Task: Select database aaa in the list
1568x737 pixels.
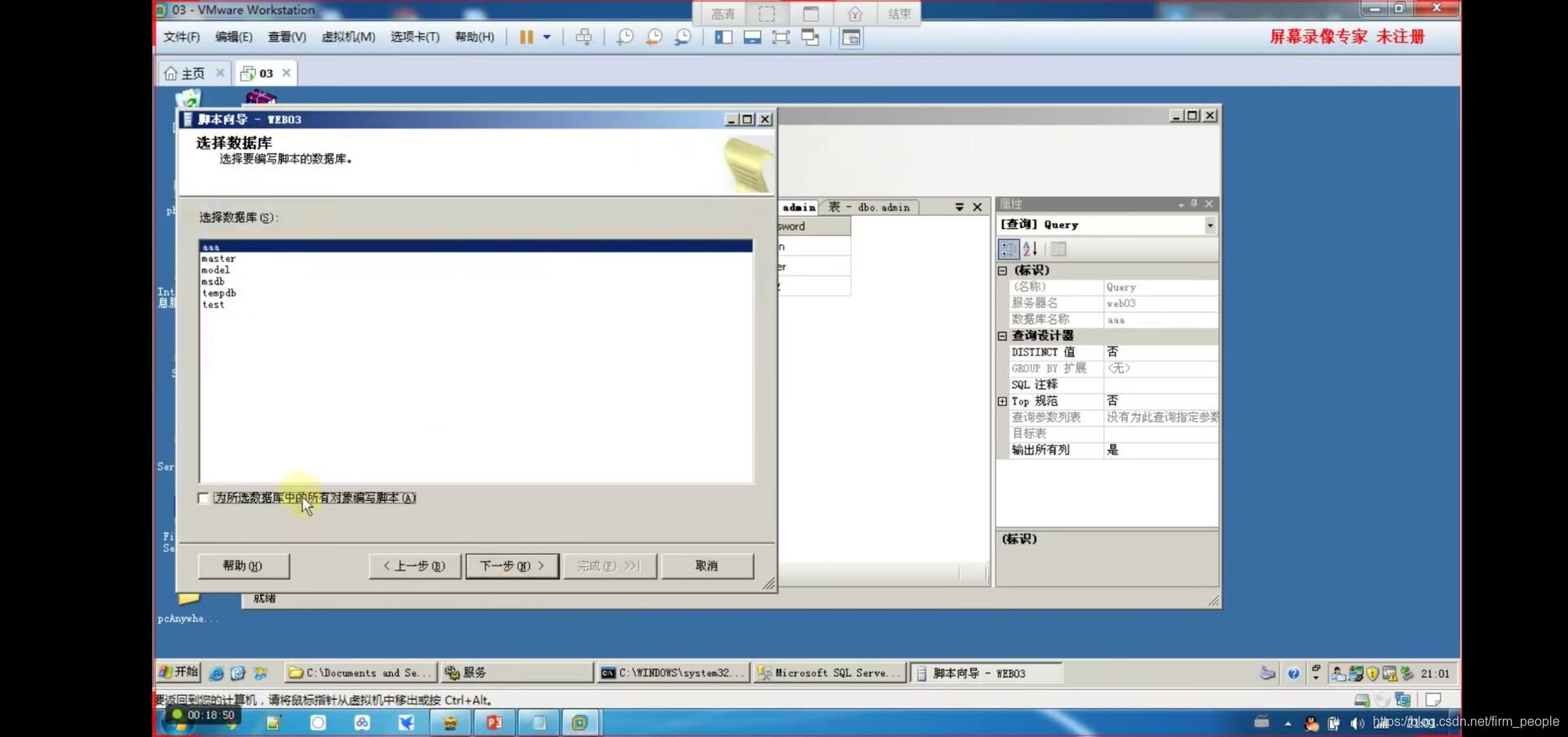Action: click(x=475, y=247)
